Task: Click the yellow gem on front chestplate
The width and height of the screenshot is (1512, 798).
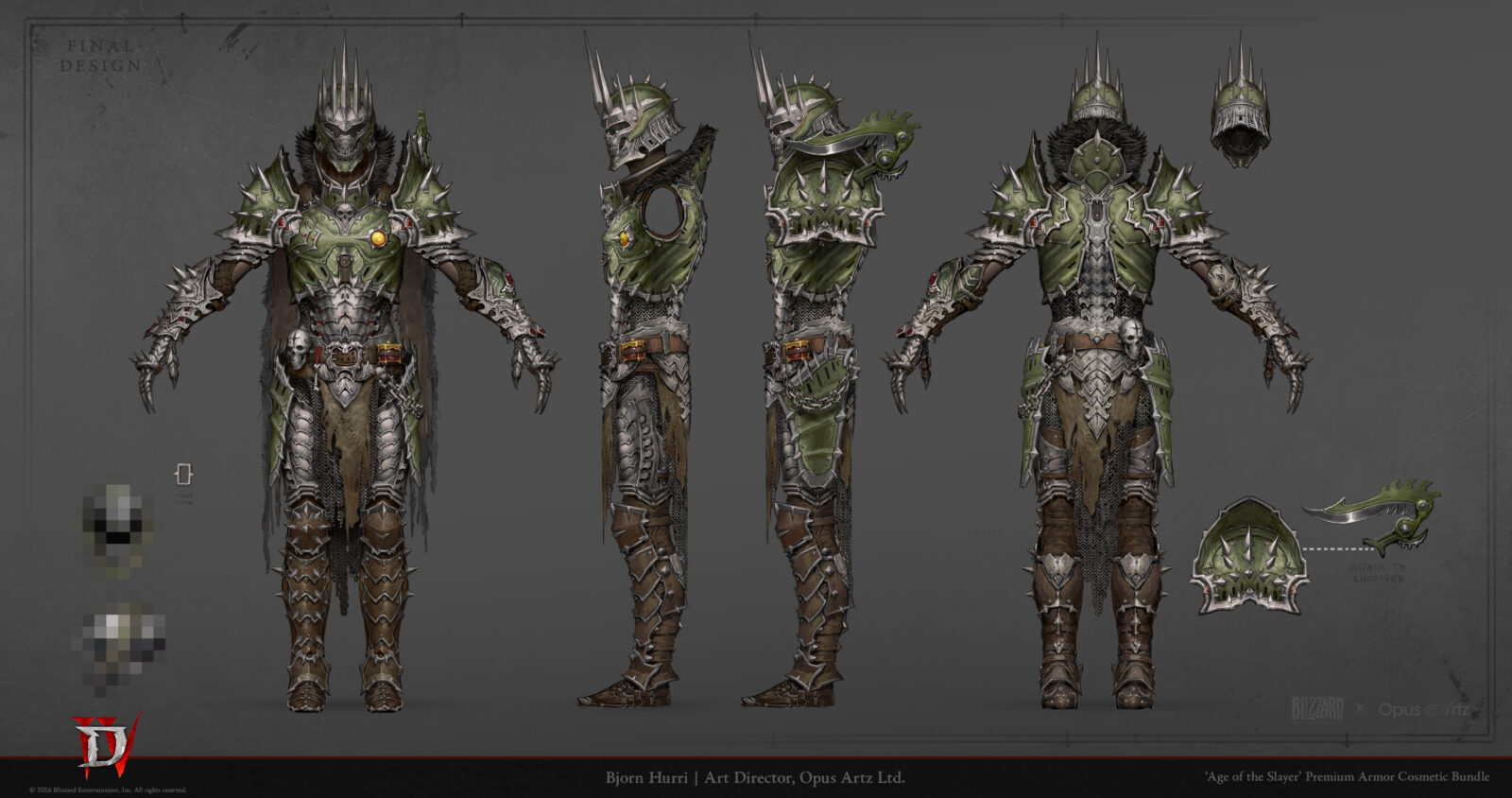Action: pyautogui.click(x=380, y=238)
